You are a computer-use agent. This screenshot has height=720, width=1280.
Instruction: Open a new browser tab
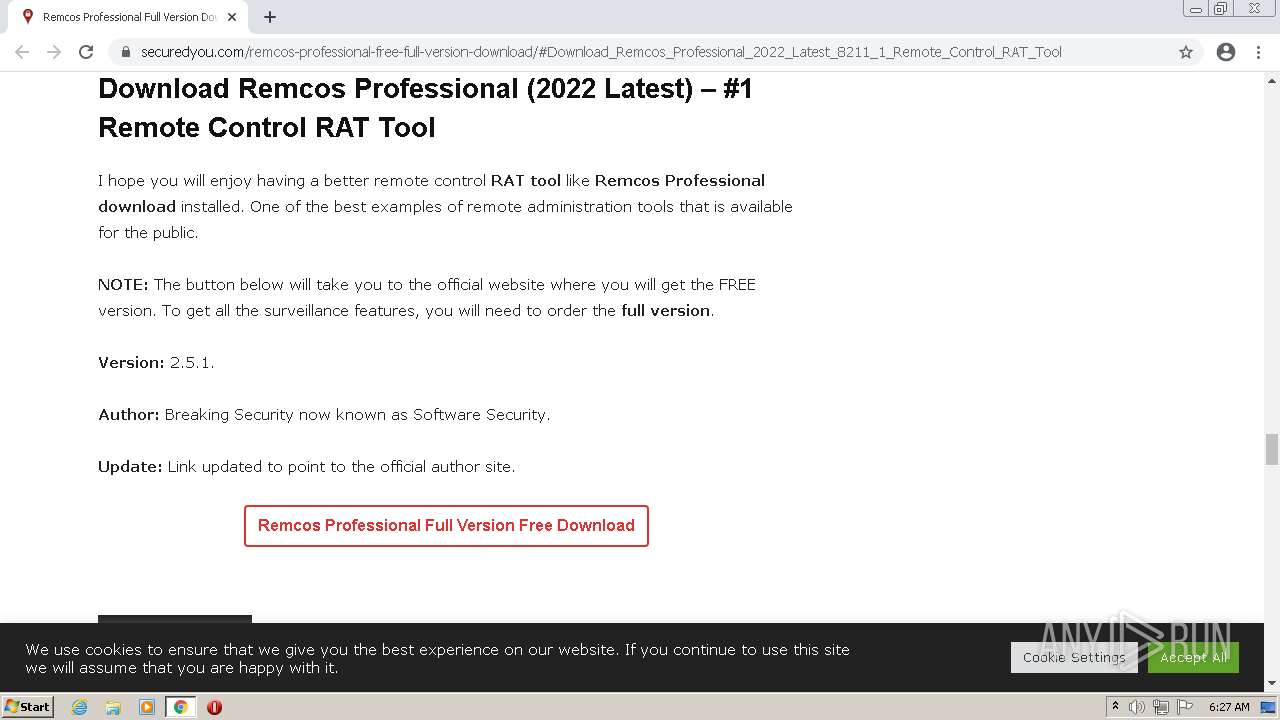[x=270, y=17]
